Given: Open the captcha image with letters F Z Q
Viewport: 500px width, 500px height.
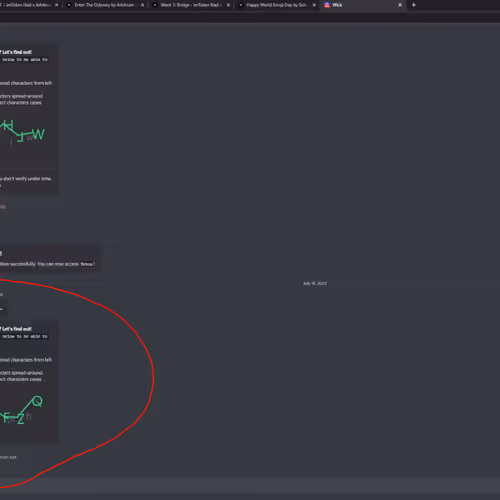Looking at the screenshot, I should coord(21,410).
